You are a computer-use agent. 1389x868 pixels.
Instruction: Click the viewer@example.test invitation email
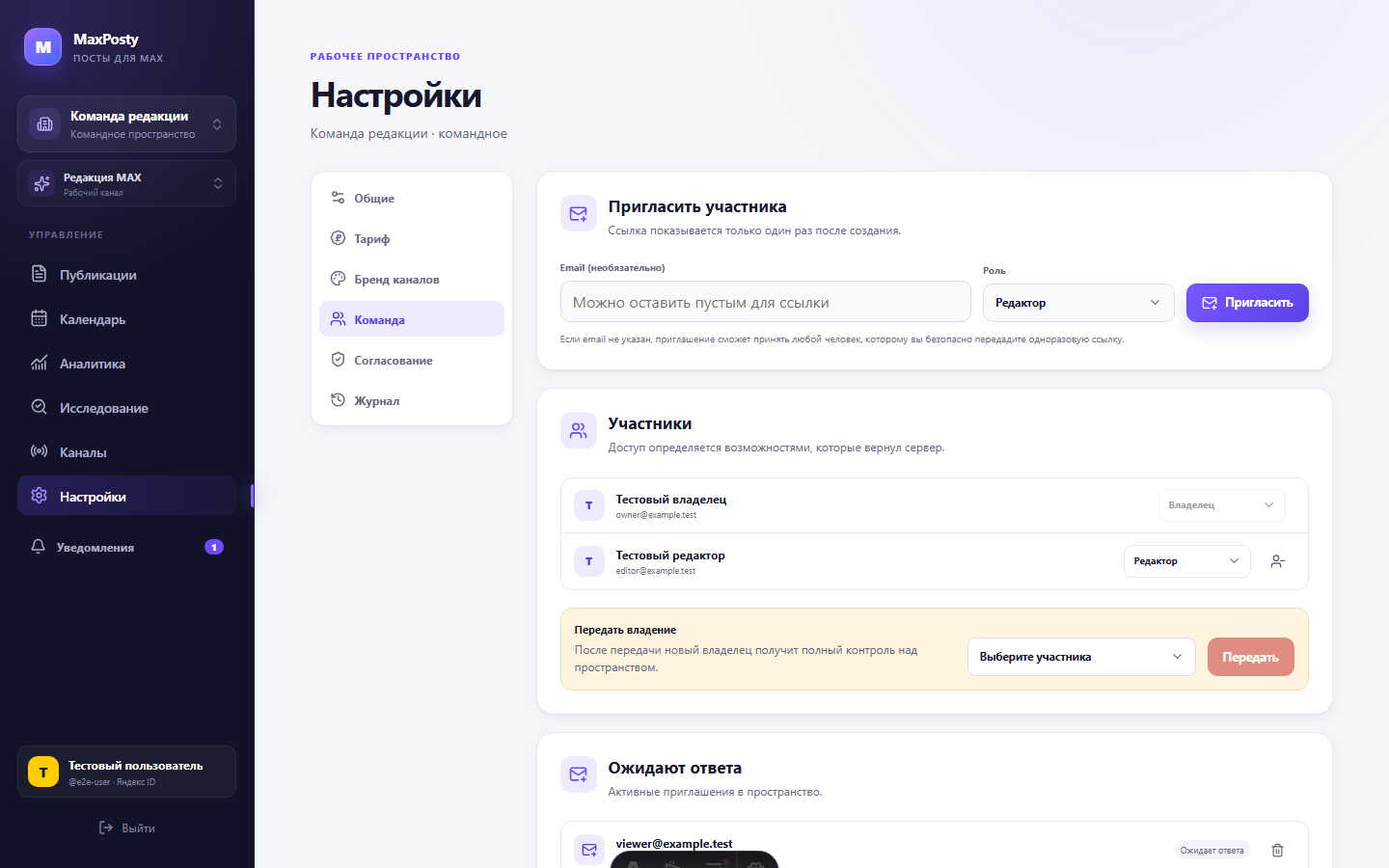click(674, 843)
